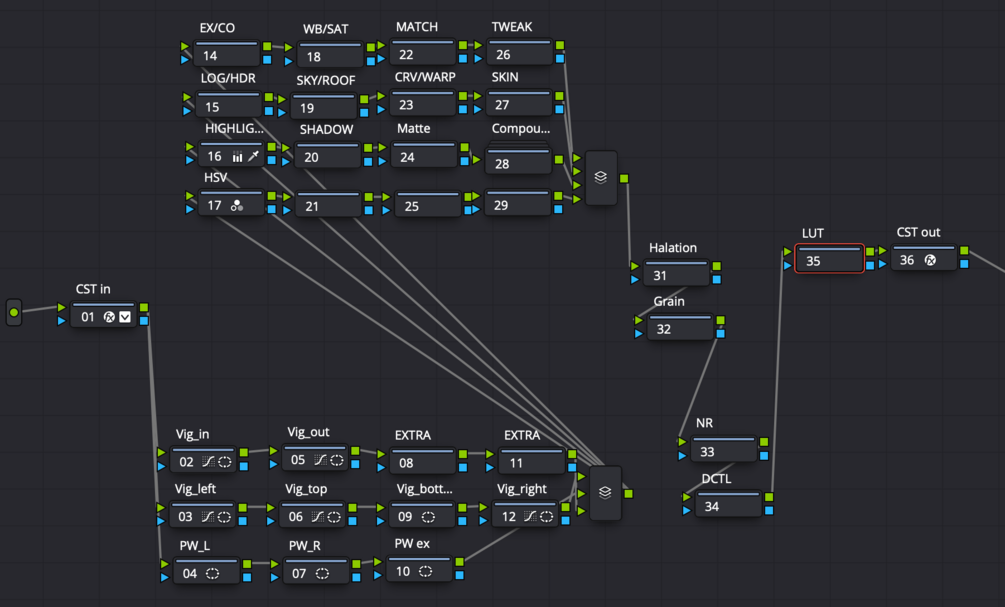Select the SKY/ROOF node 19
1005x607 pixels.
[324, 106]
